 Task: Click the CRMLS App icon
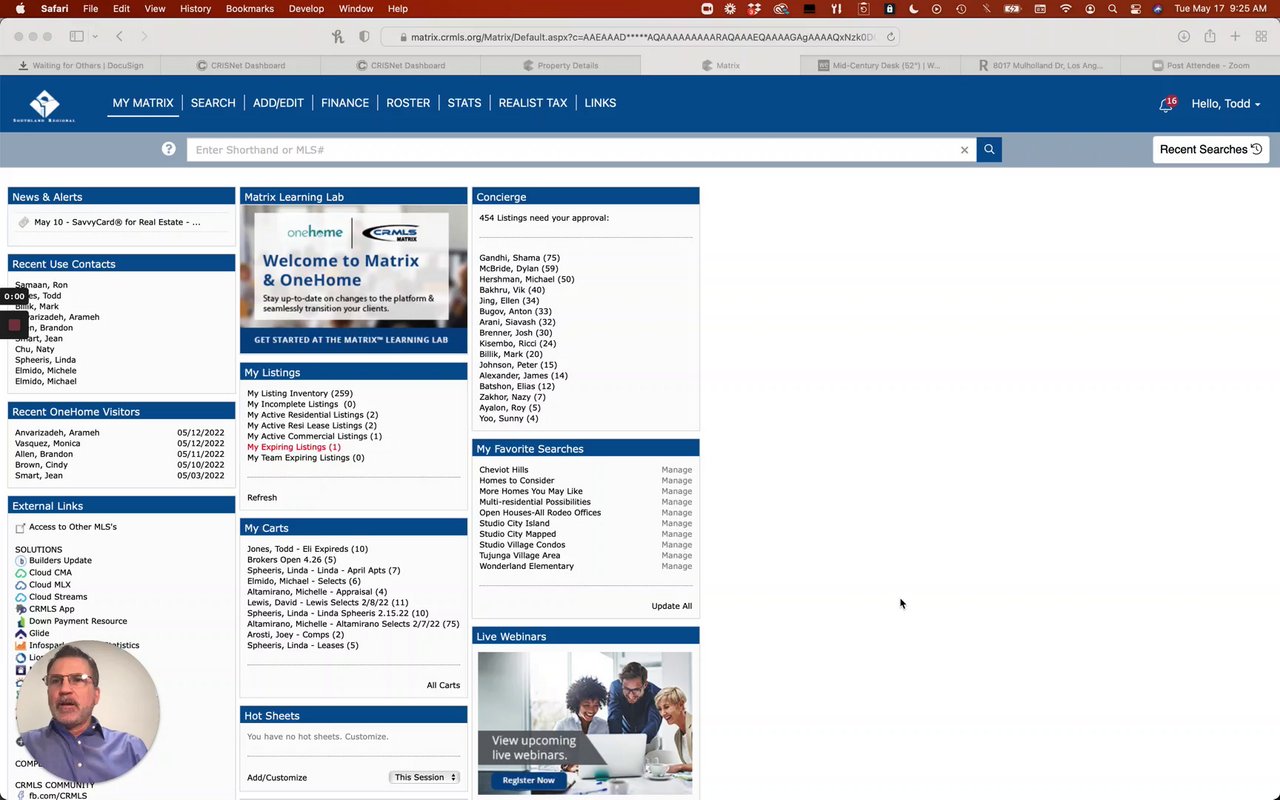pyautogui.click(x=21, y=609)
